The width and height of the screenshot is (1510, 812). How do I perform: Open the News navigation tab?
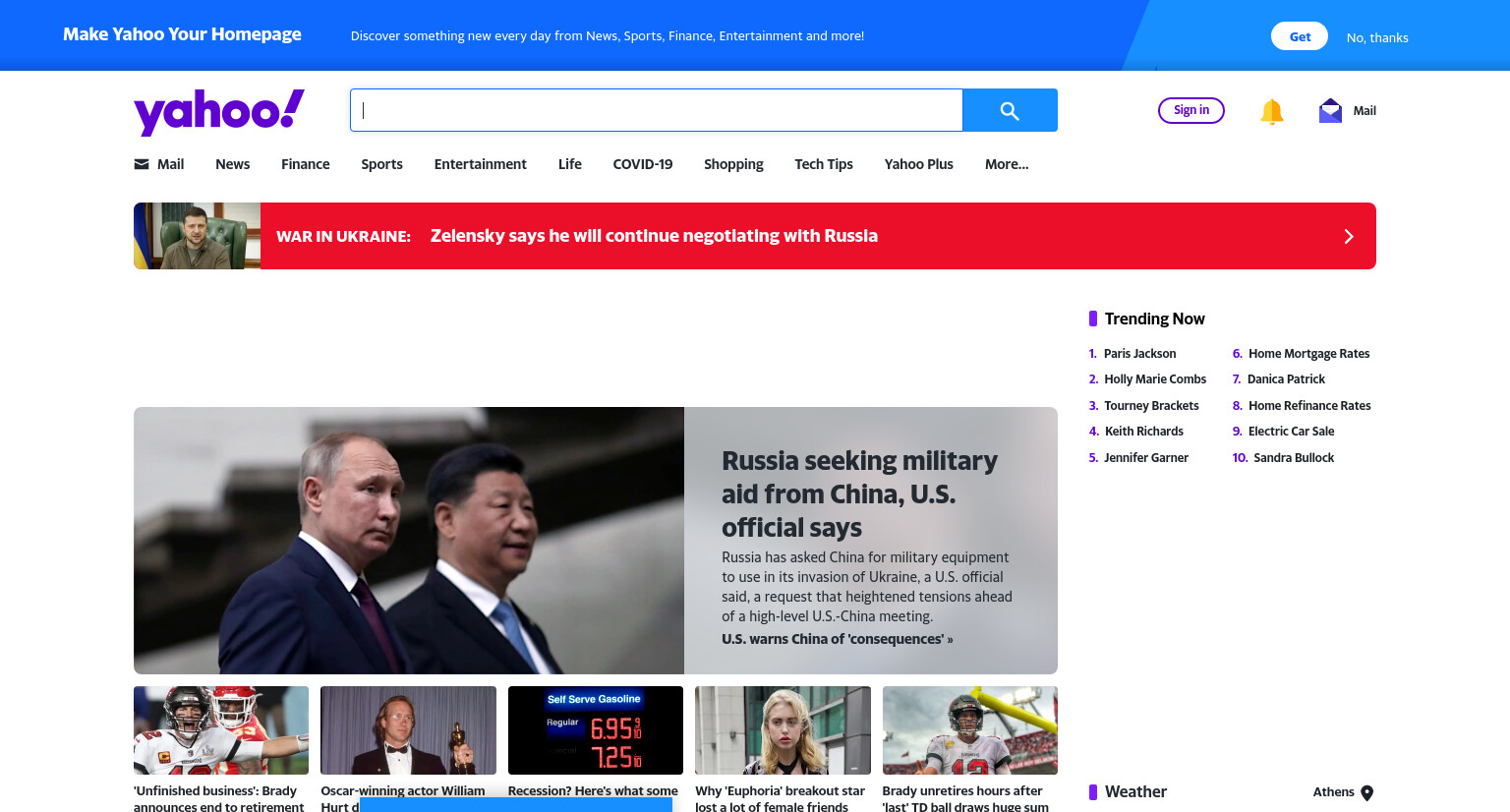pos(233,164)
